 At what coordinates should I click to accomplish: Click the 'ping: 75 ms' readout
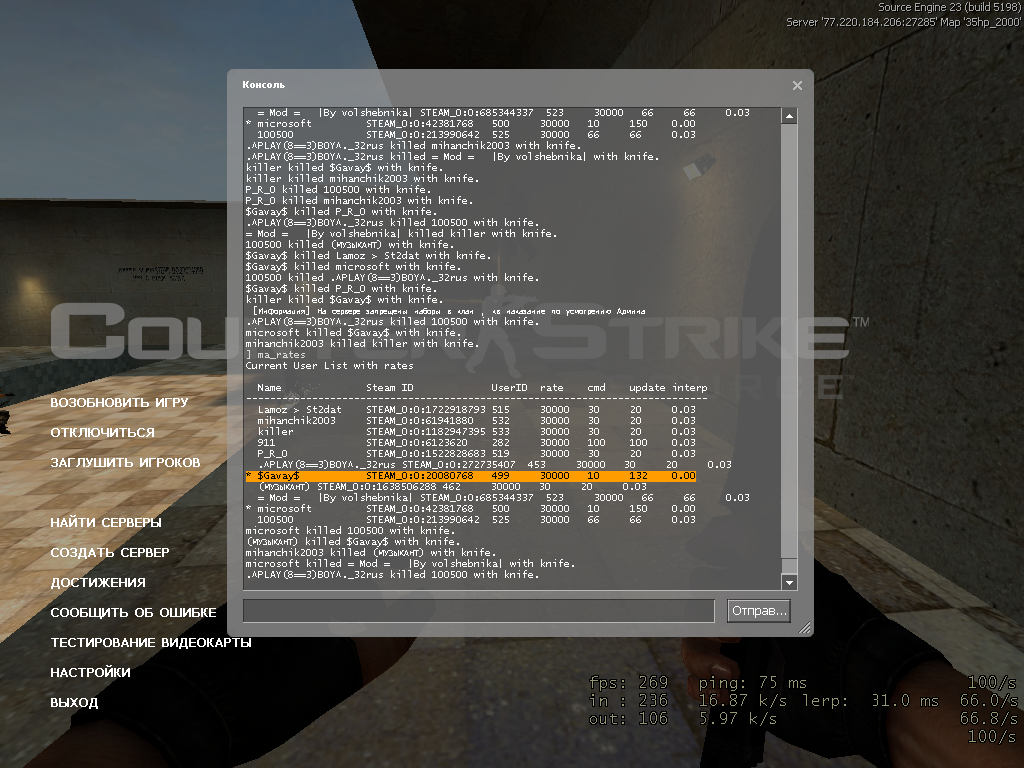752,683
